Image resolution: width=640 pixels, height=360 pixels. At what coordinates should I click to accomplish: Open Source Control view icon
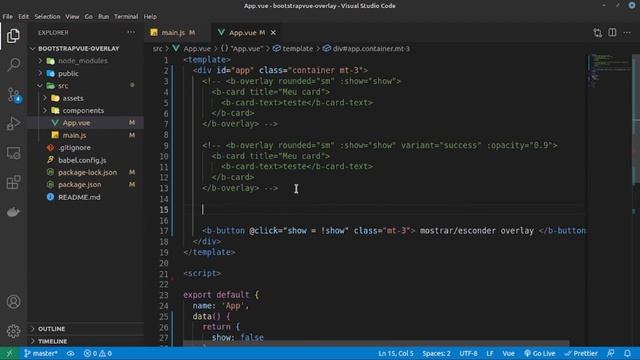(13, 95)
